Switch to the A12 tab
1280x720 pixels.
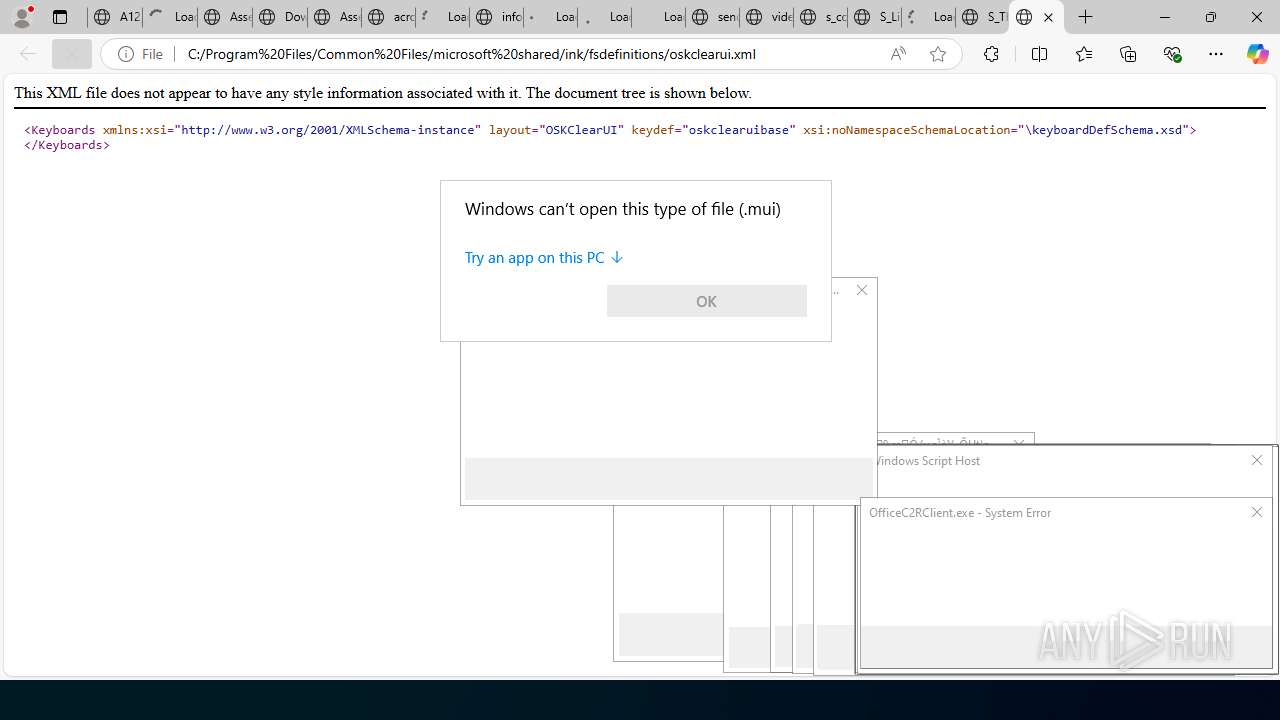(116, 17)
